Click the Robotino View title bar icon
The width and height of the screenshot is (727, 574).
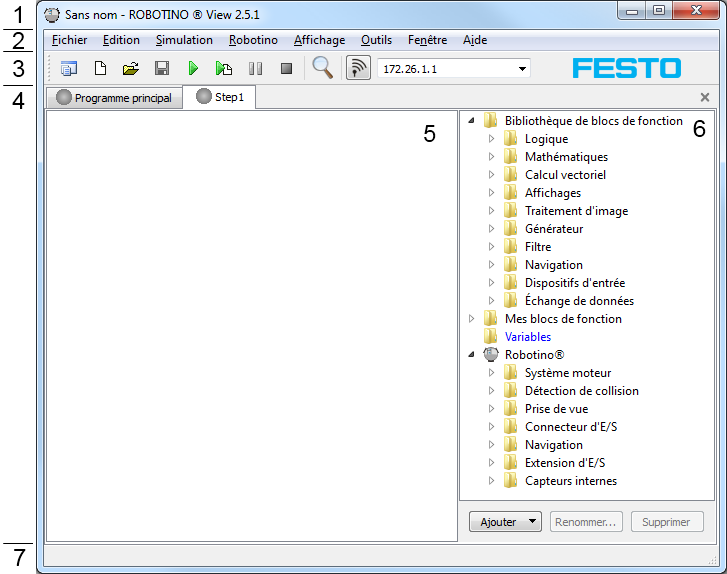pos(52,15)
